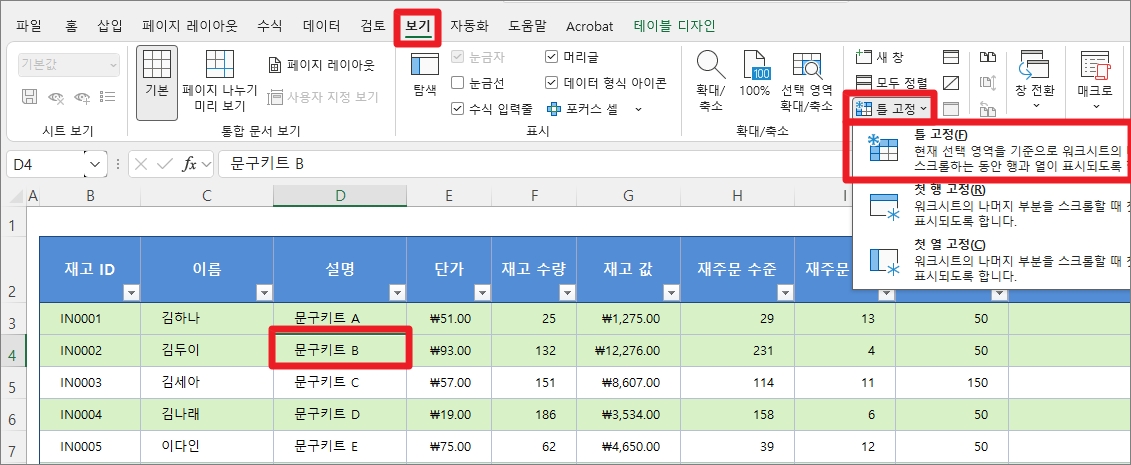Toggle the 머리글 headings checkbox
1131x465 pixels.
(552, 57)
